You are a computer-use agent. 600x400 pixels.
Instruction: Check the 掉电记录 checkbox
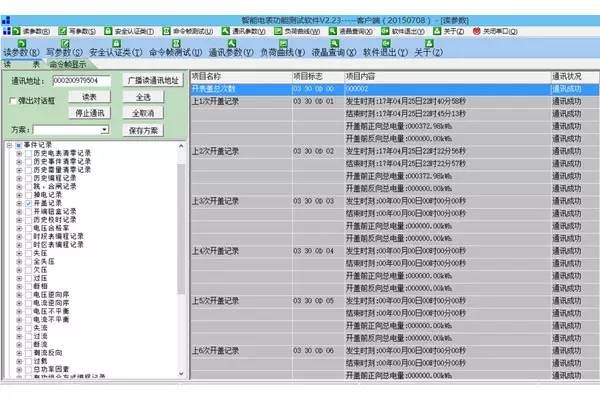click(x=28, y=195)
